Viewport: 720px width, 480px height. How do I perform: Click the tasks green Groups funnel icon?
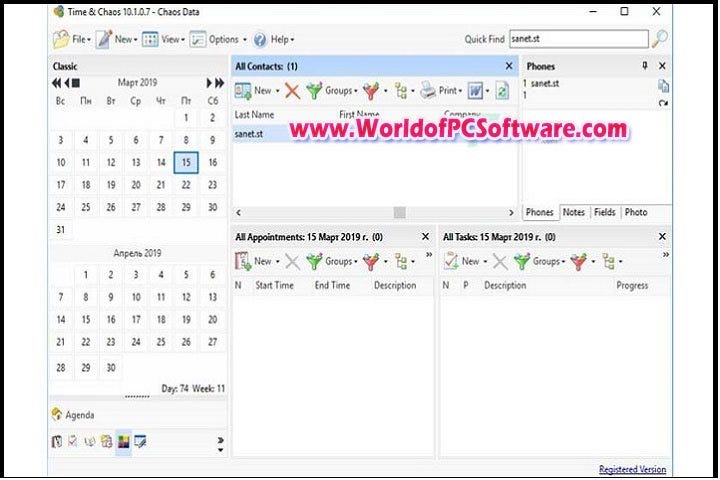522,261
